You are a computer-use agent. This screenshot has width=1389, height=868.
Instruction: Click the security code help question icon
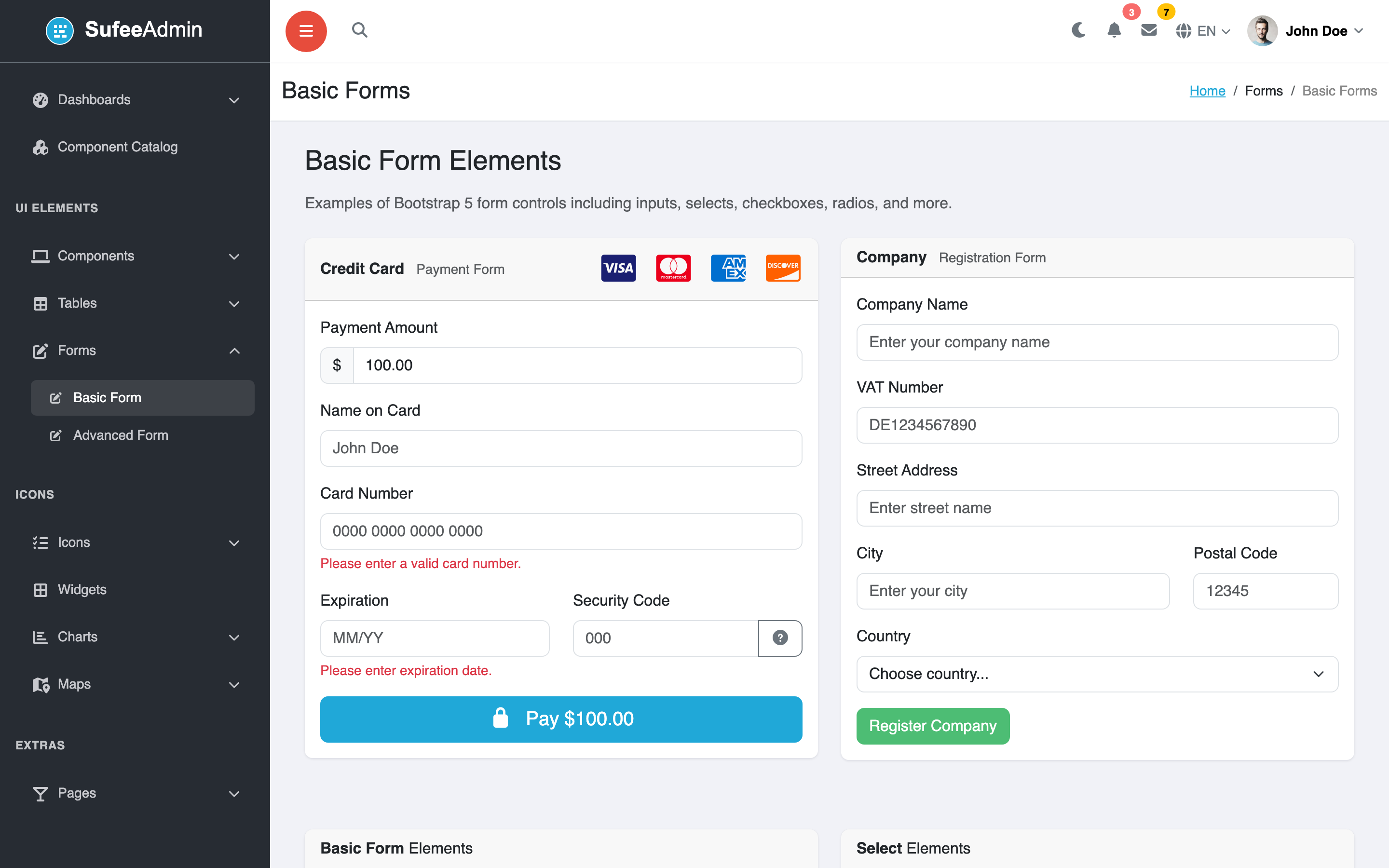click(780, 638)
